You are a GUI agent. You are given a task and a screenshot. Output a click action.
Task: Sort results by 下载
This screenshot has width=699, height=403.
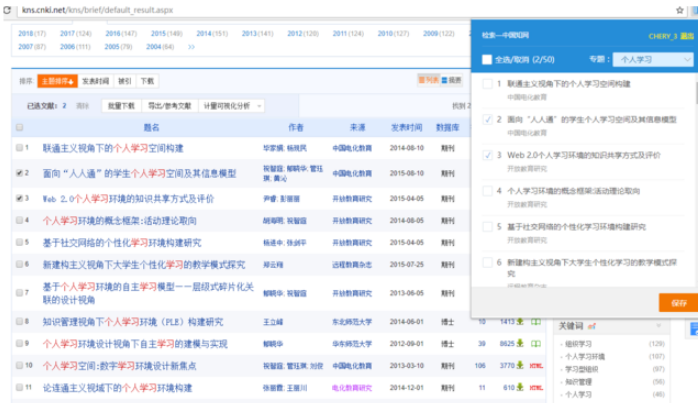[147, 81]
